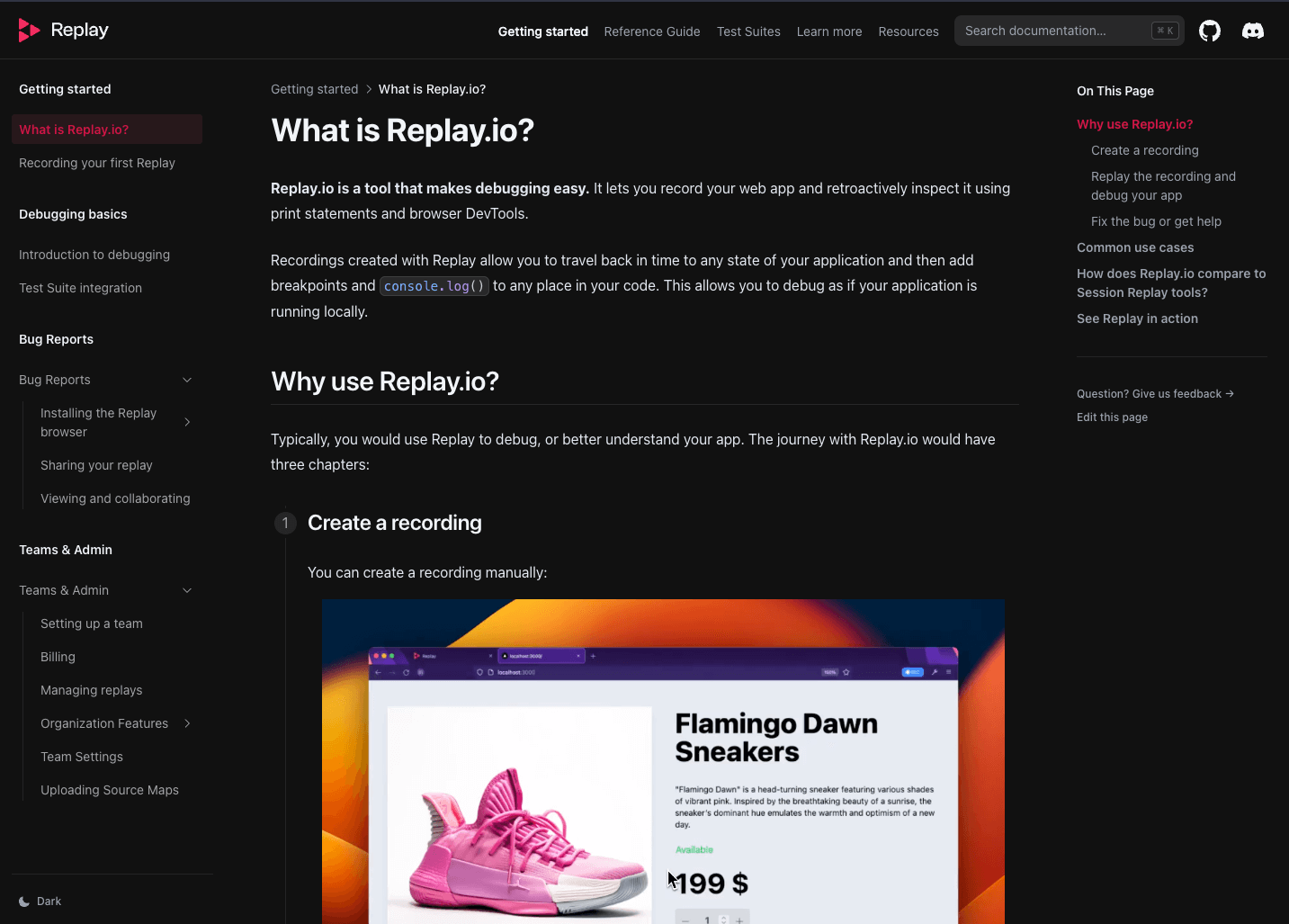
Task: Focus the Search documentation field
Action: [x=1070, y=31]
